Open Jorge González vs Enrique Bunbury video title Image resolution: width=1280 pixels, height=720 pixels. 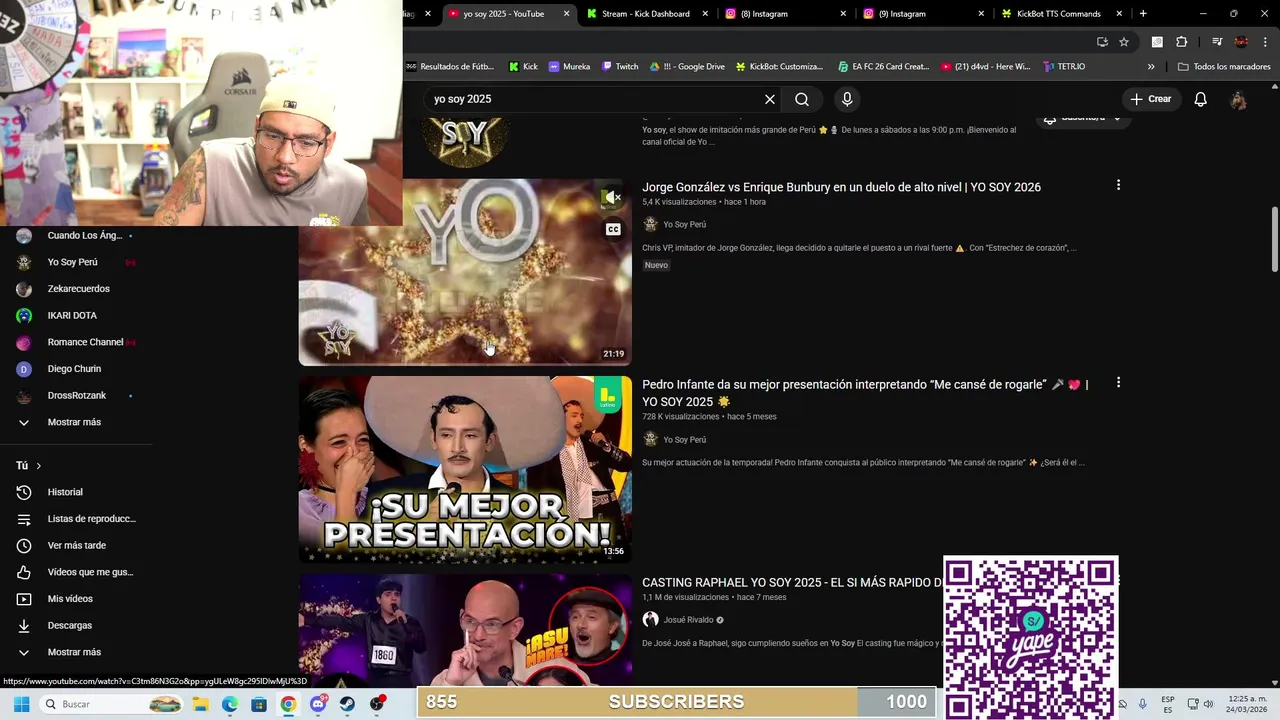click(841, 187)
